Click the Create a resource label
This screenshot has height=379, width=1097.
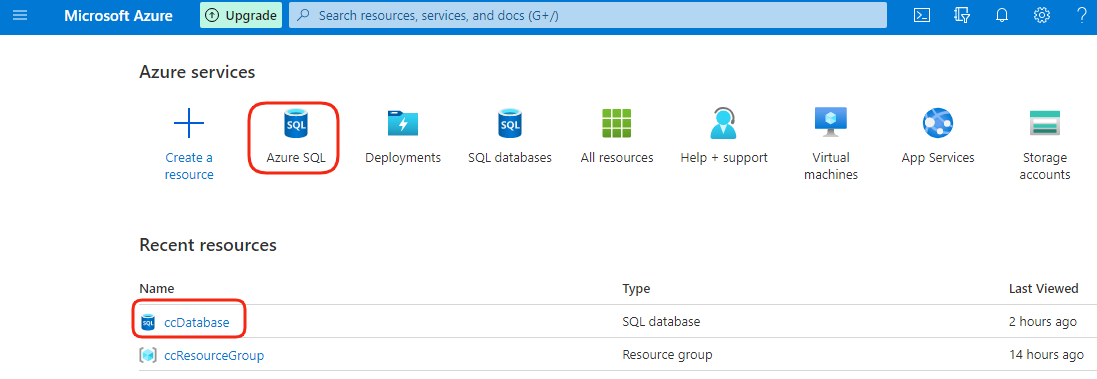pos(189,166)
